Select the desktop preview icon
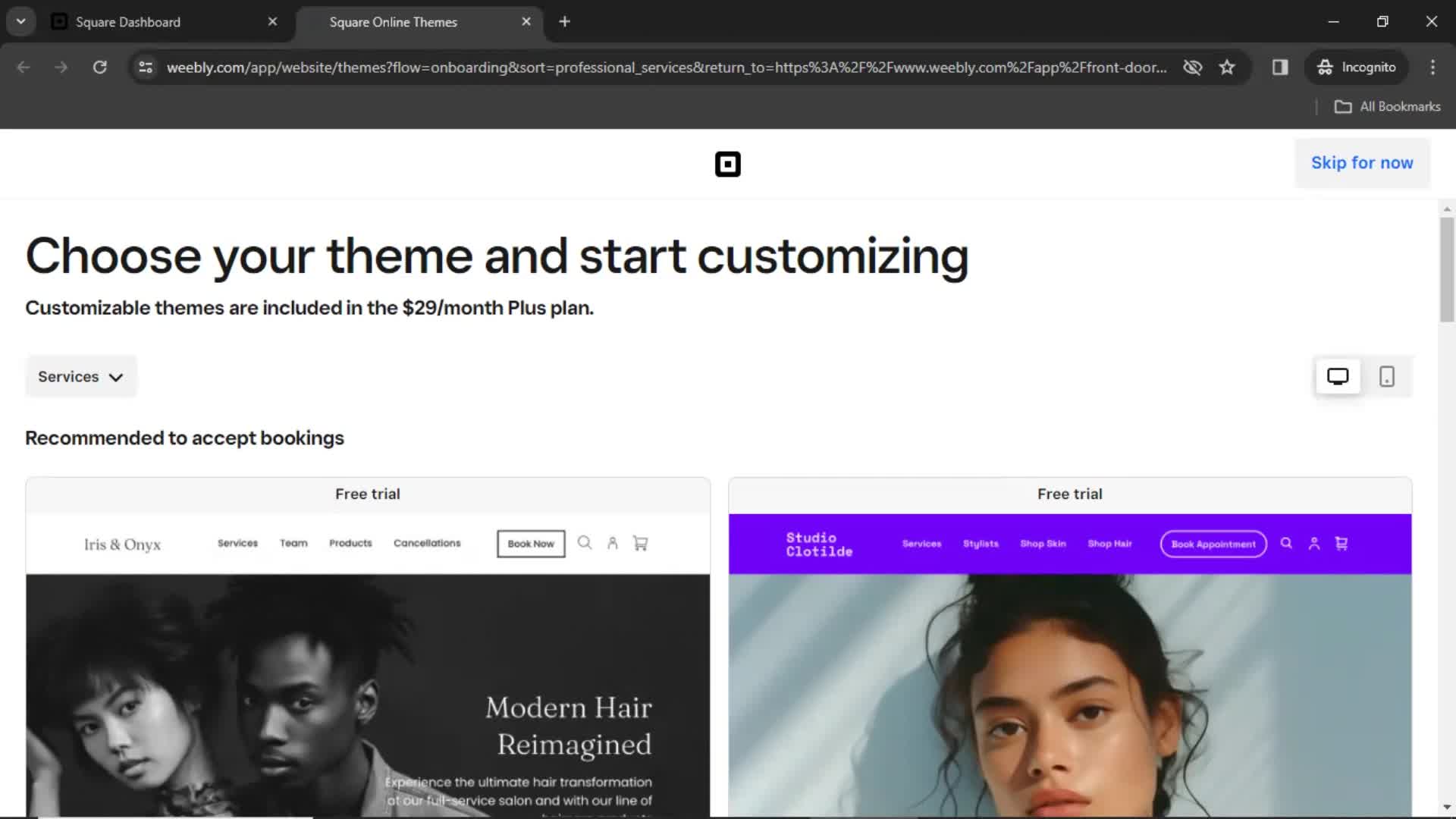The width and height of the screenshot is (1456, 819). pyautogui.click(x=1338, y=376)
